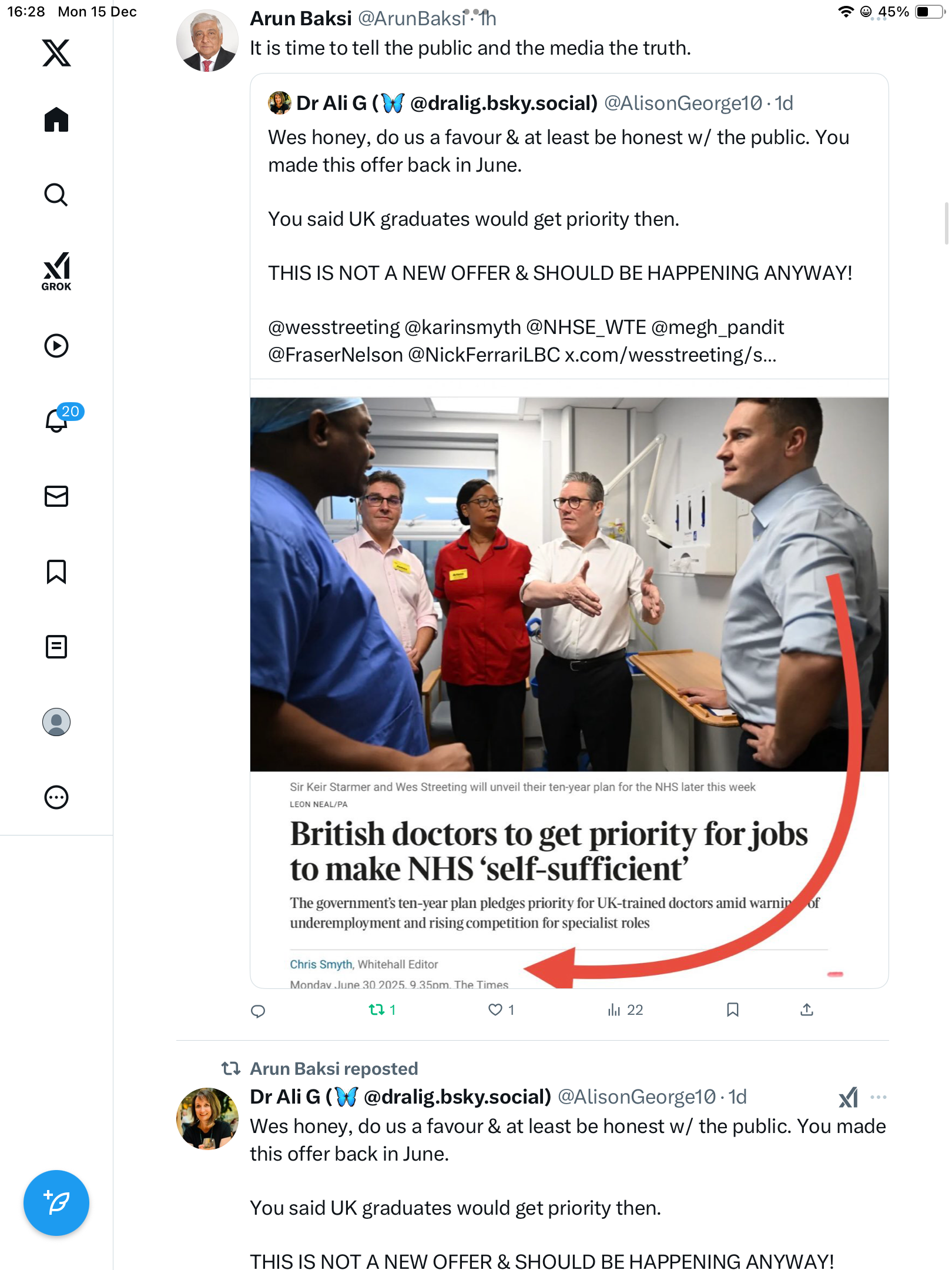Open the Lists icon in sidebar
This screenshot has height=1270, width=952.
point(56,647)
